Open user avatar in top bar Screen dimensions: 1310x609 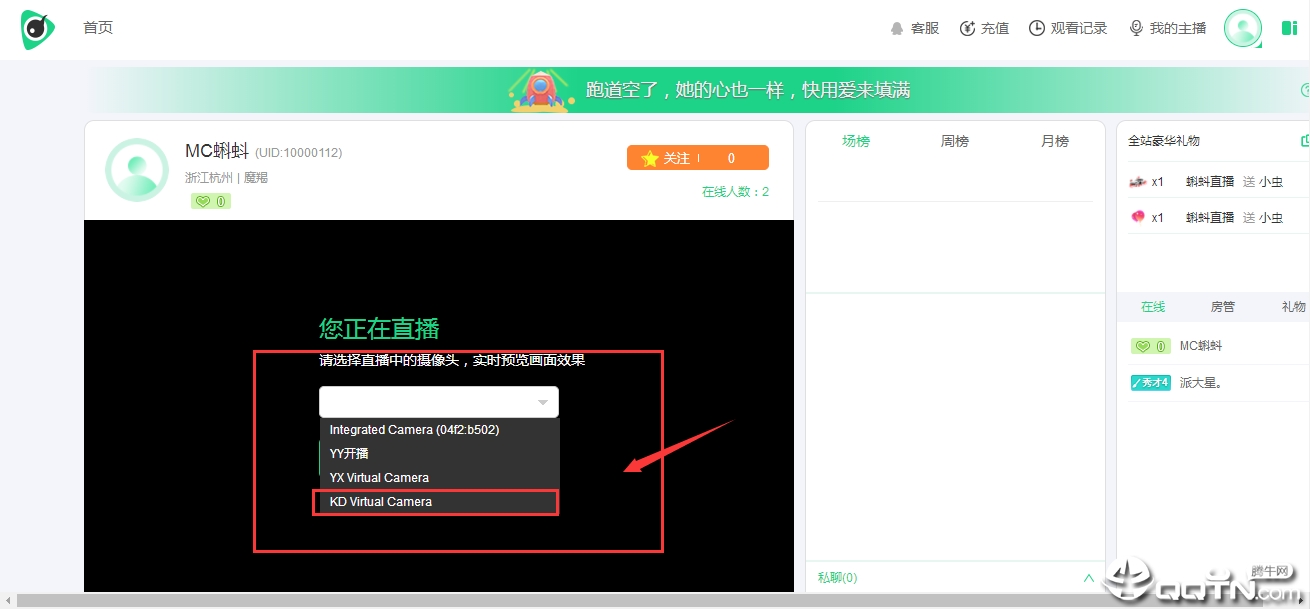pos(1243,28)
